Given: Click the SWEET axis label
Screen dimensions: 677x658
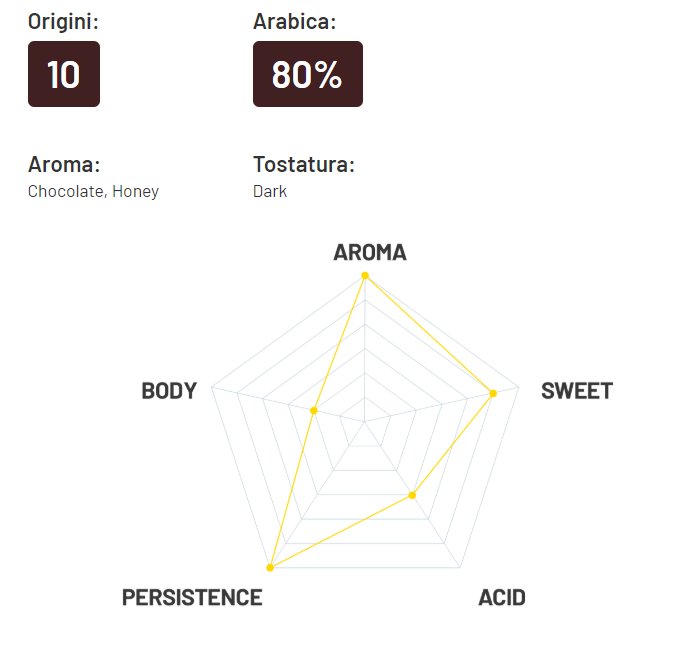Looking at the screenshot, I should coord(577,391).
